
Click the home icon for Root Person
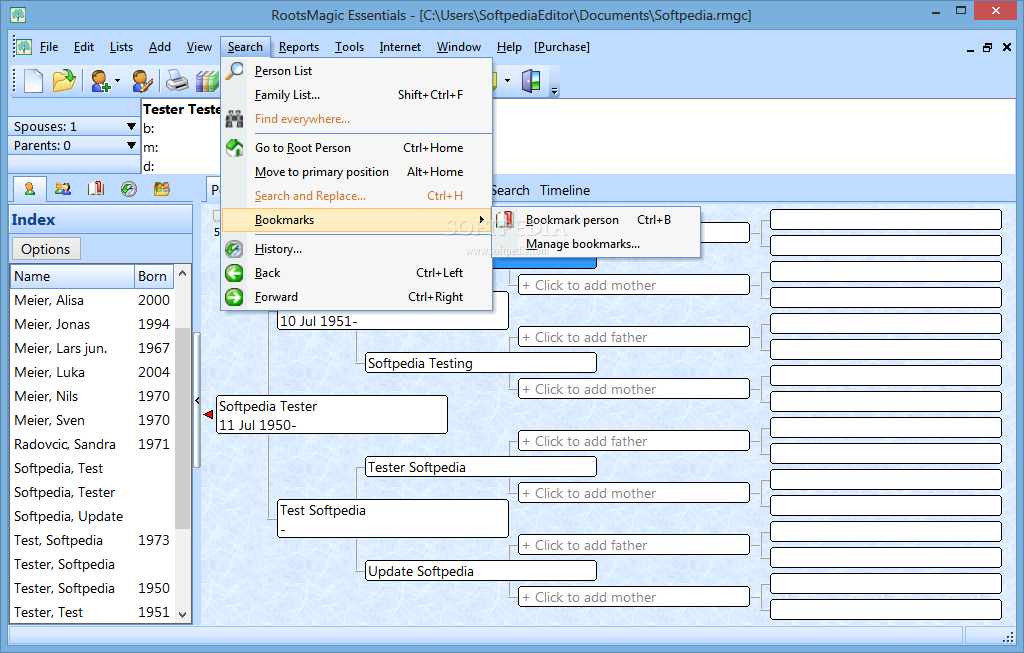pyautogui.click(x=234, y=148)
